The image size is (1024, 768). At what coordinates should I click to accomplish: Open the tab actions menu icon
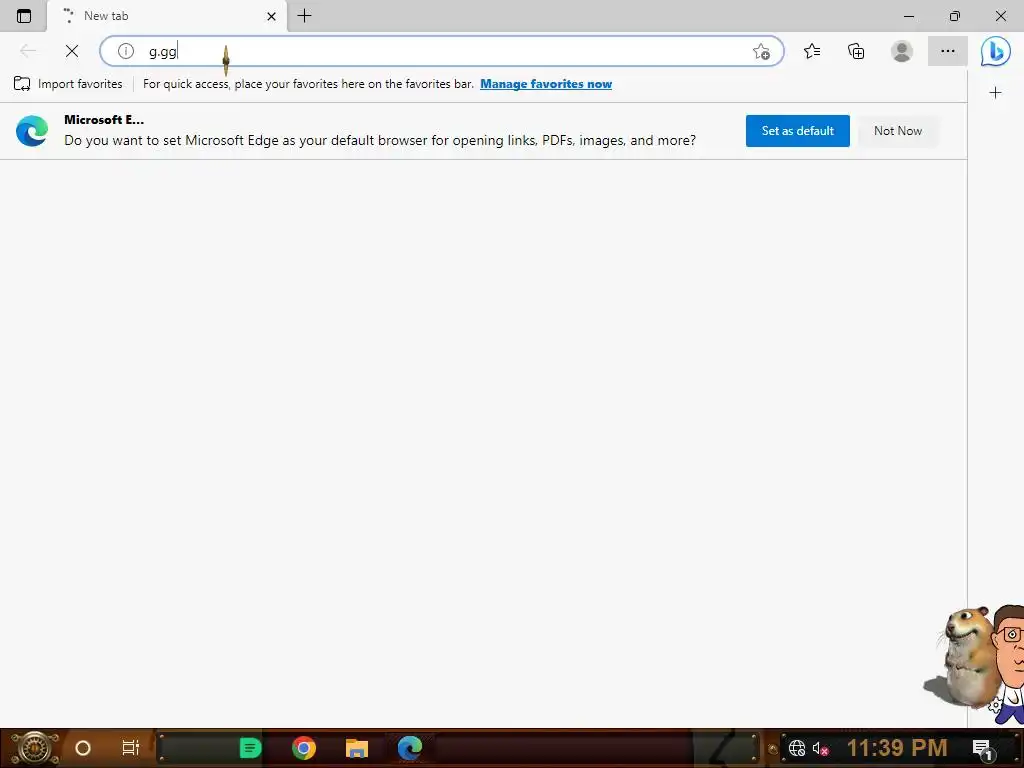[24, 16]
